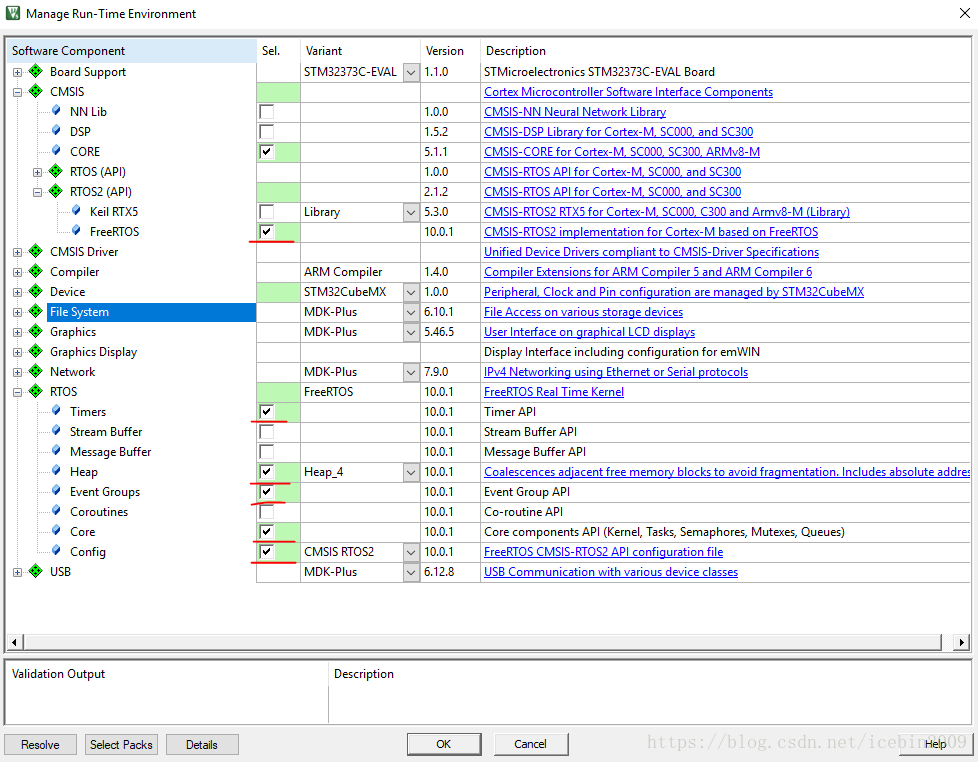
Task: Click the RTOS group green diamond icon
Action: (x=36, y=391)
